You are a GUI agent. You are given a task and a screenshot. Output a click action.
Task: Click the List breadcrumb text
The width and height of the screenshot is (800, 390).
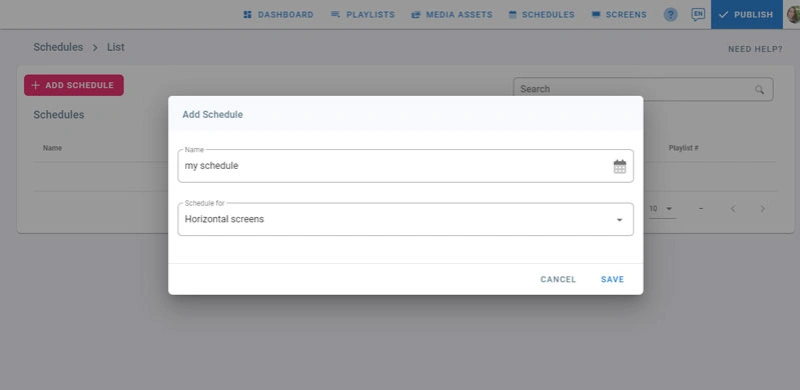115,47
